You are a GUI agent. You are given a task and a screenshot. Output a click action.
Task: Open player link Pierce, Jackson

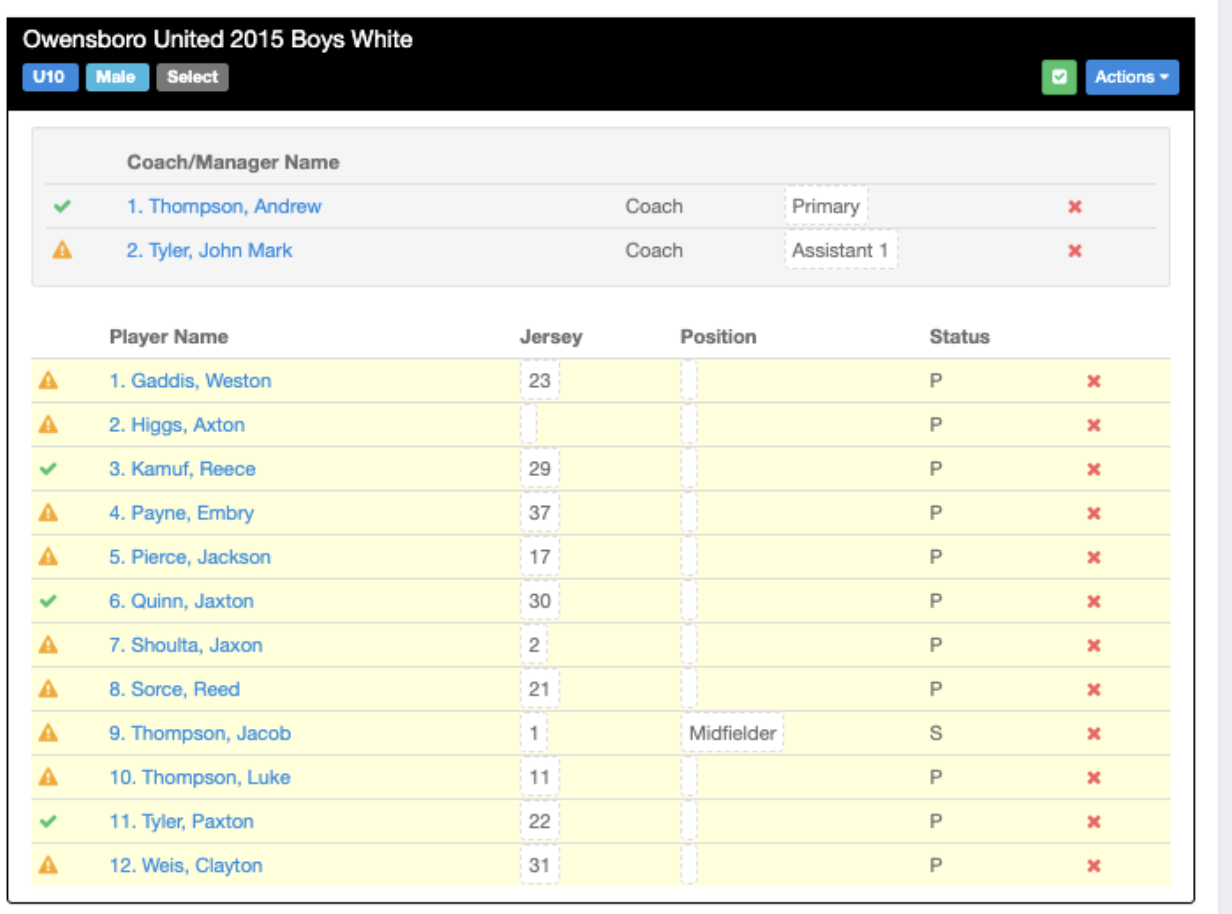pyautogui.click(x=190, y=557)
